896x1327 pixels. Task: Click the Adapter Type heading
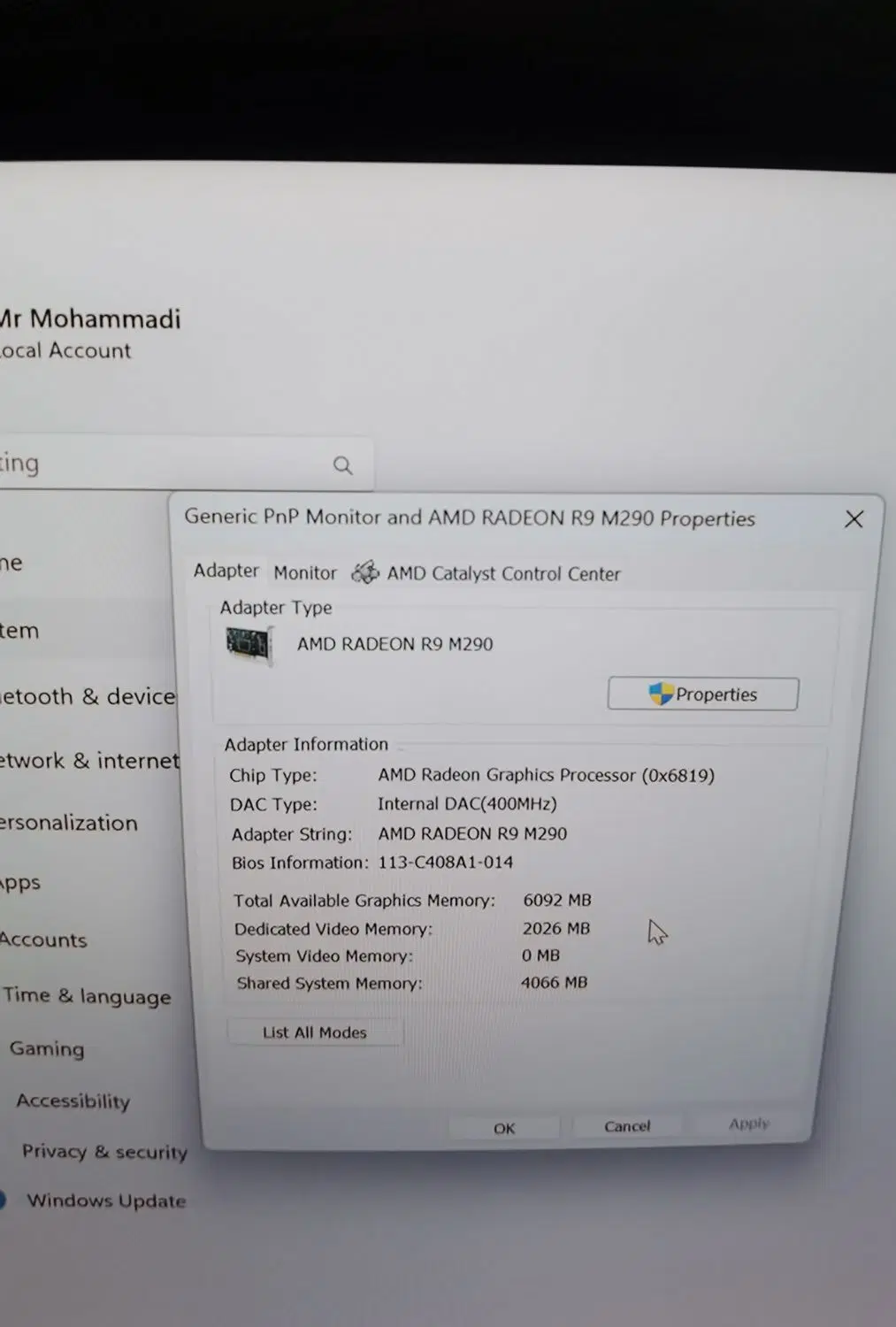point(276,608)
